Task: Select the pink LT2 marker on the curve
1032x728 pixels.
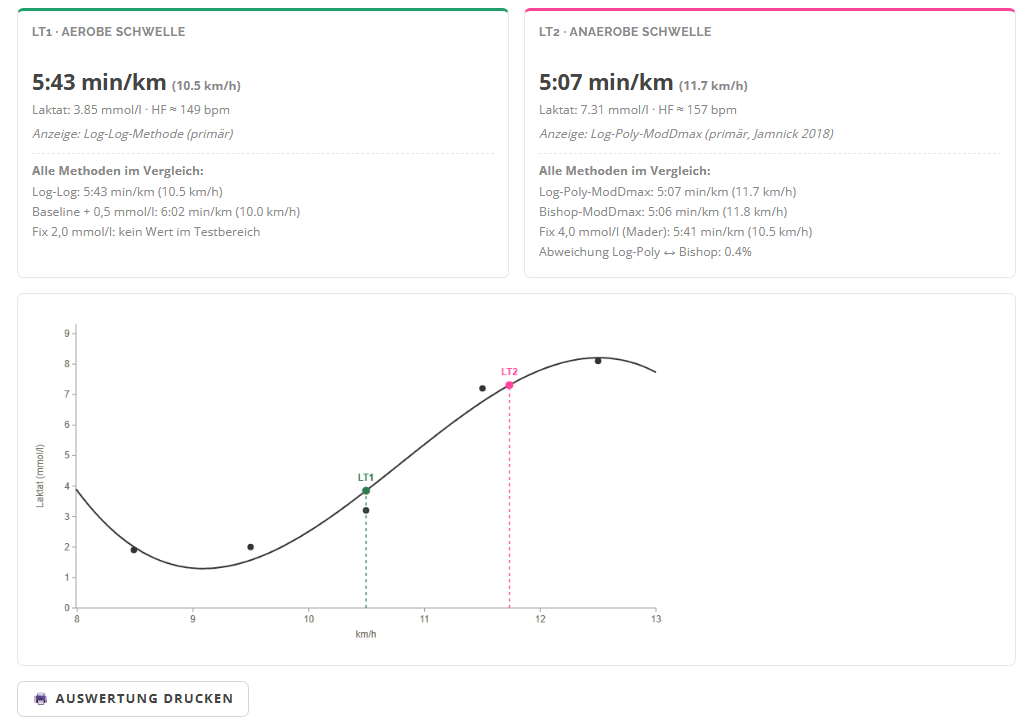Action: [509, 385]
